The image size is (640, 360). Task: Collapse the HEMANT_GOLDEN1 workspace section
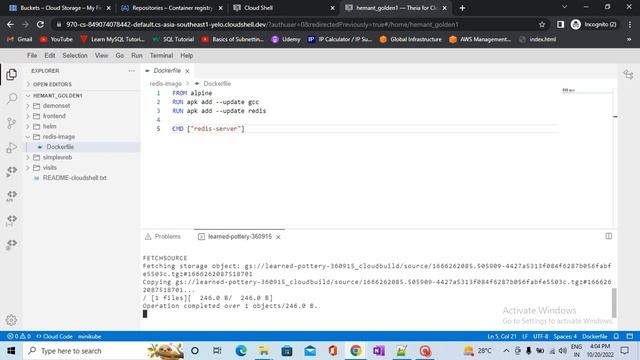pyautogui.click(x=57, y=96)
